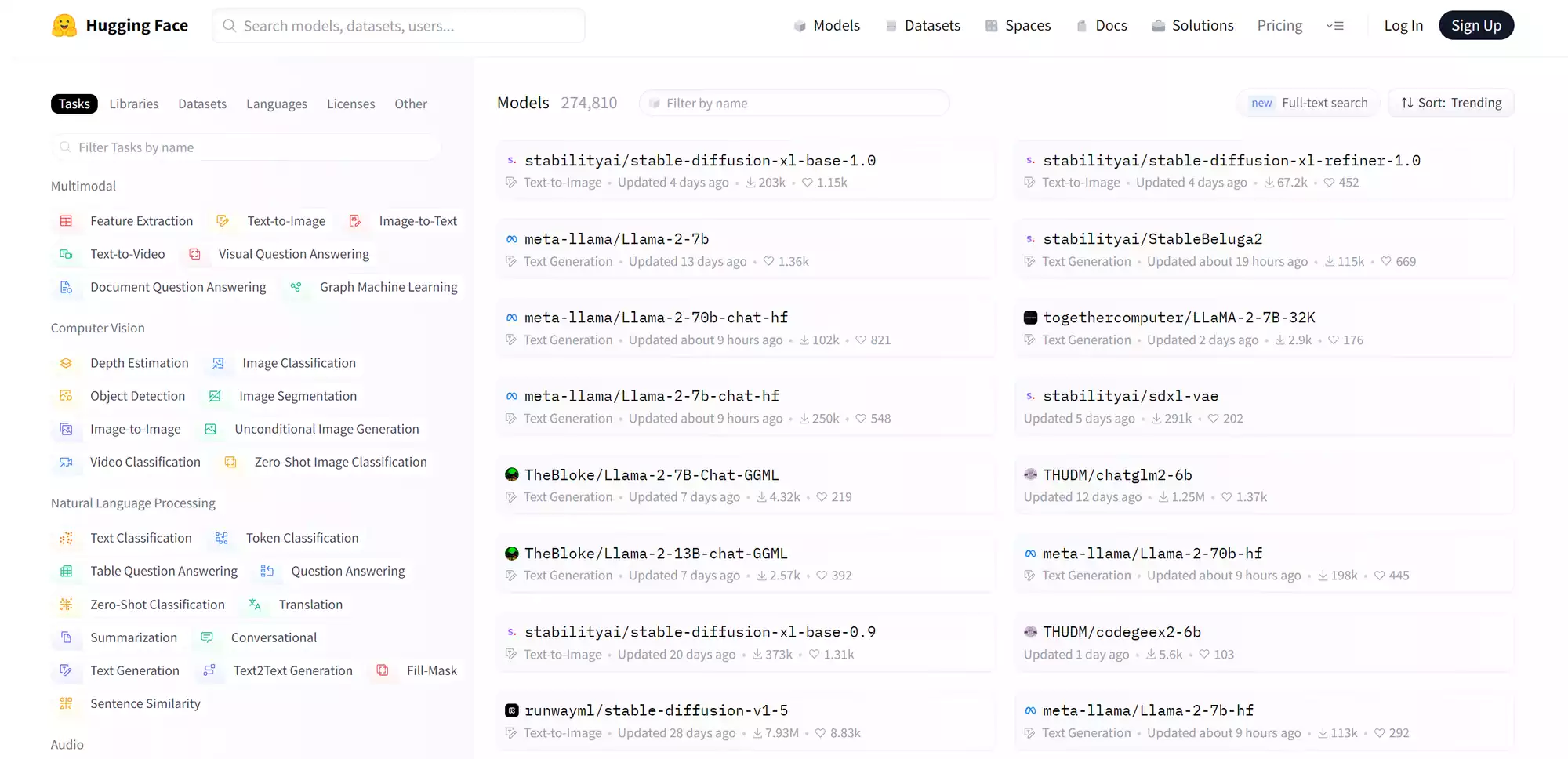Open Spaces in top navigation
The width and height of the screenshot is (1568, 759).
(x=1018, y=25)
